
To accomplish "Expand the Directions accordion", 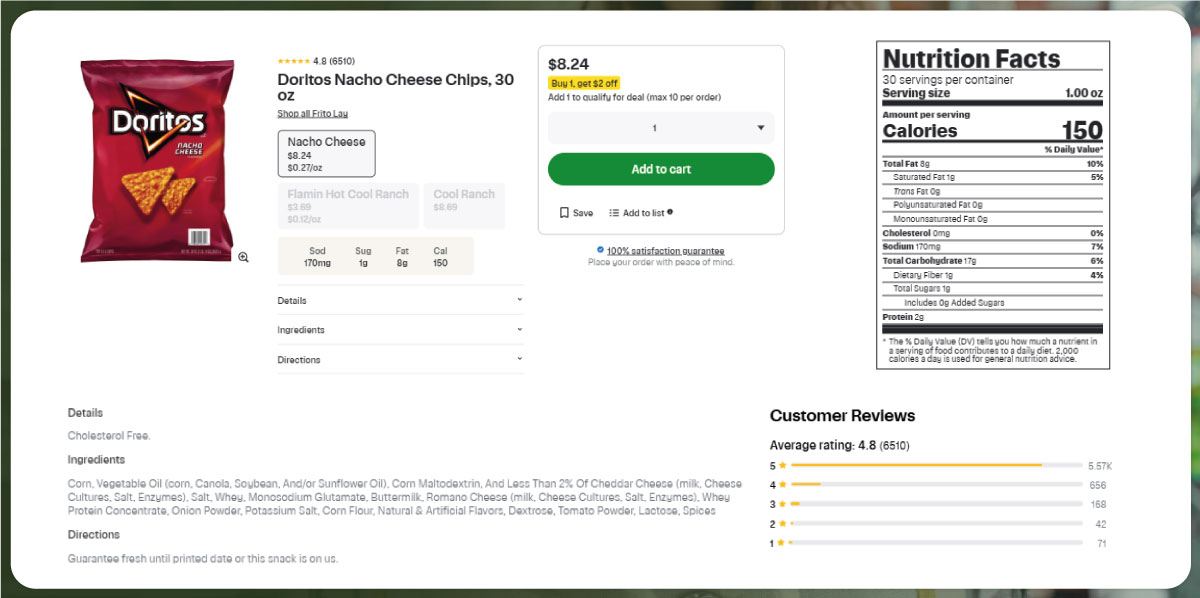I will click(400, 359).
